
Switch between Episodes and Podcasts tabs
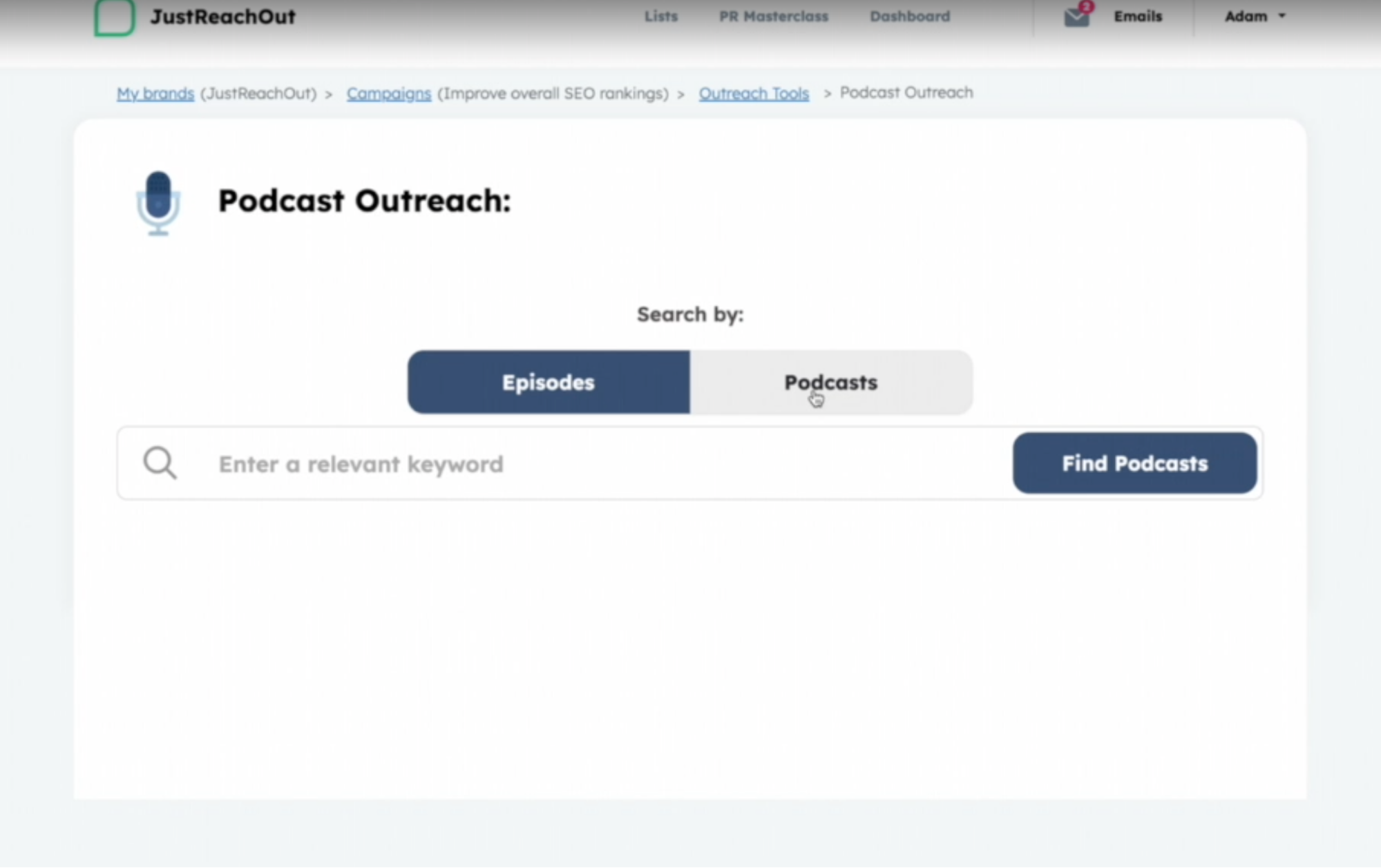coord(831,382)
